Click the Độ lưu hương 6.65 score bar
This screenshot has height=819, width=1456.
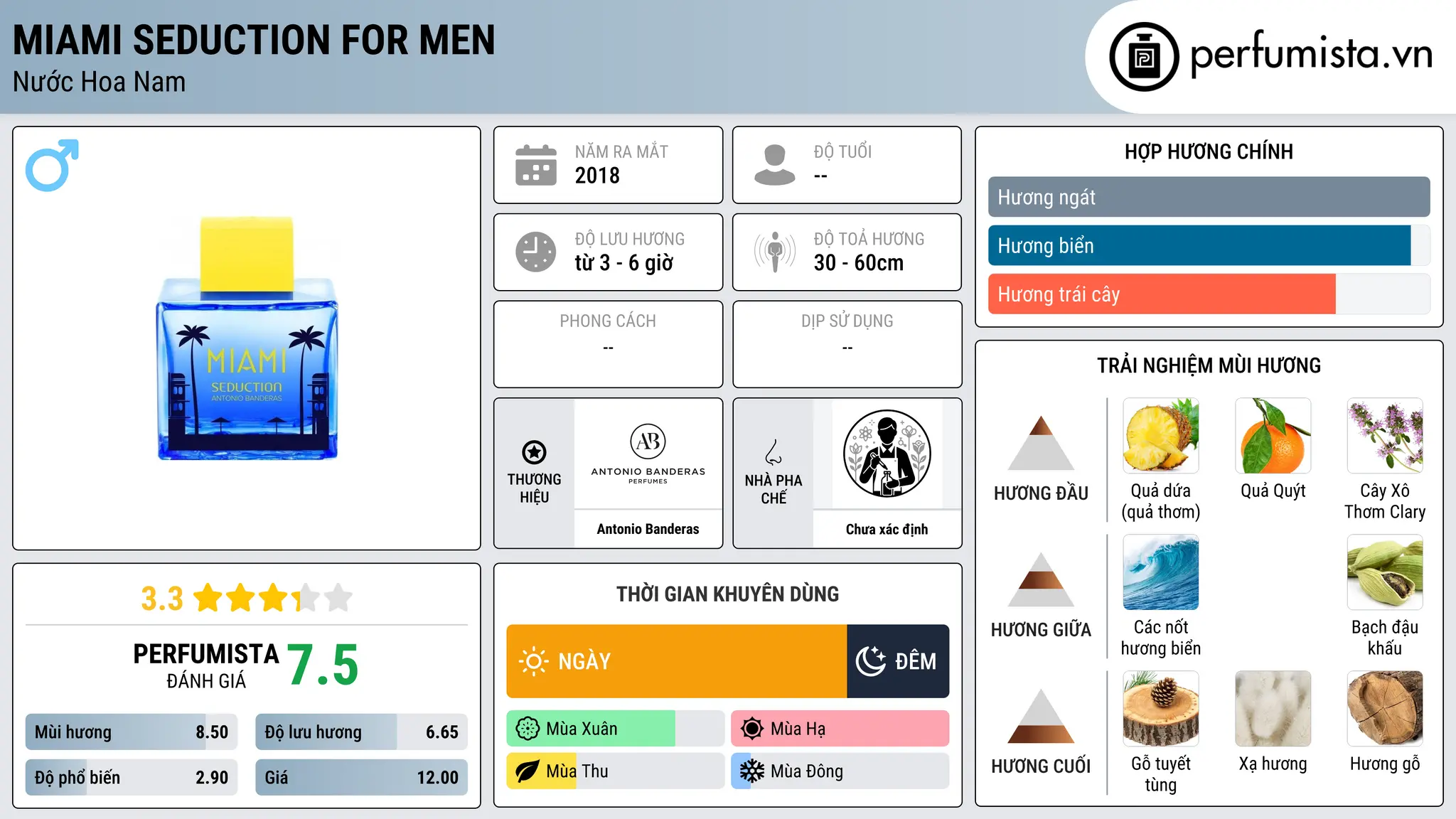click(x=362, y=732)
